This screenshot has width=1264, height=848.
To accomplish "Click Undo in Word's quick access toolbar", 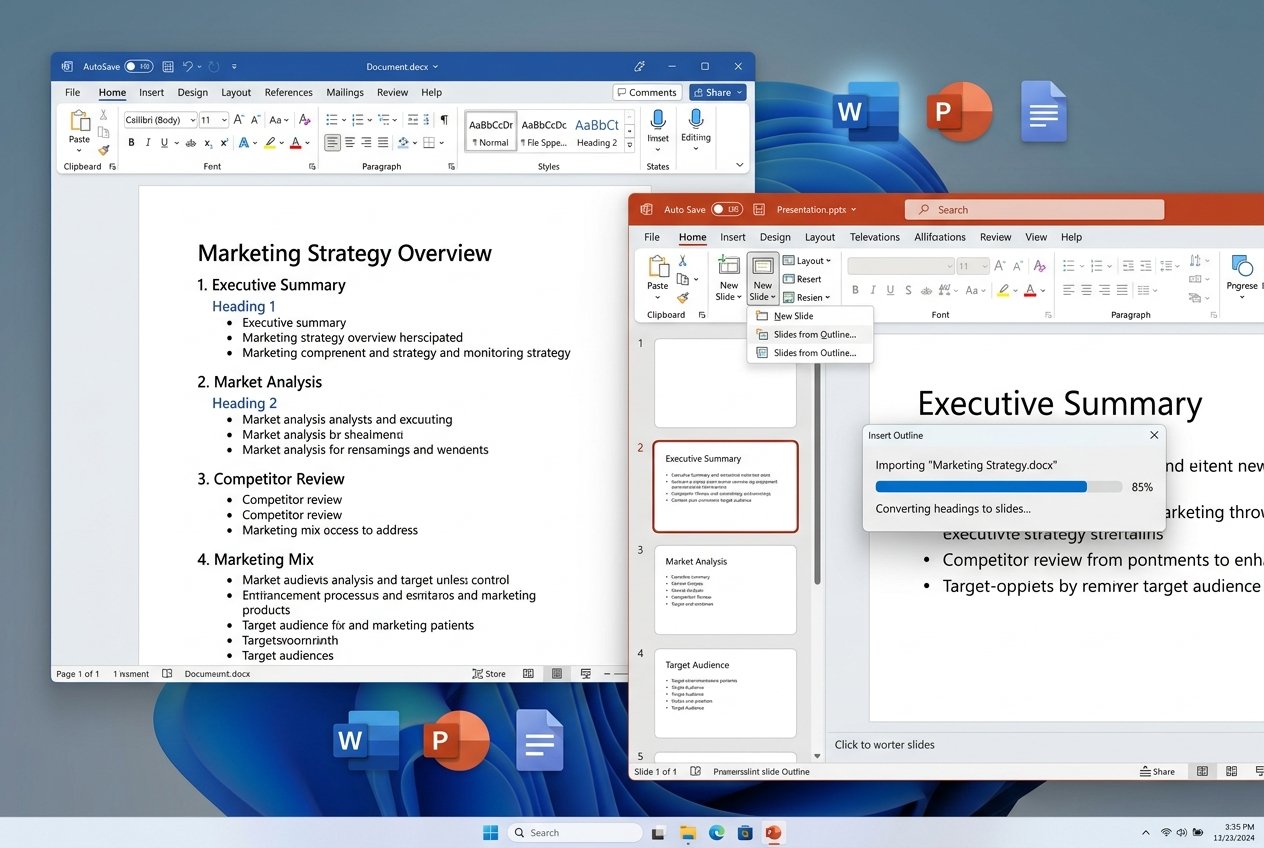I will pos(187,67).
